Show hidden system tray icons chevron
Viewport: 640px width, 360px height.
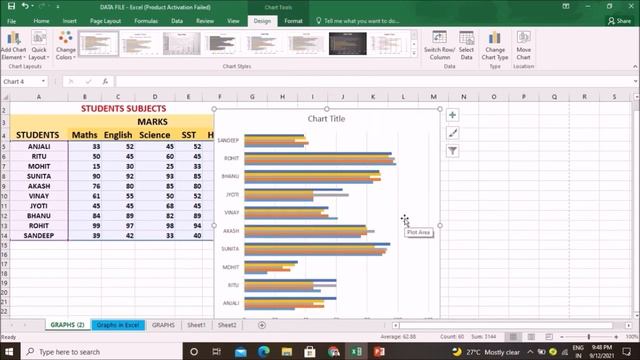tap(530, 351)
